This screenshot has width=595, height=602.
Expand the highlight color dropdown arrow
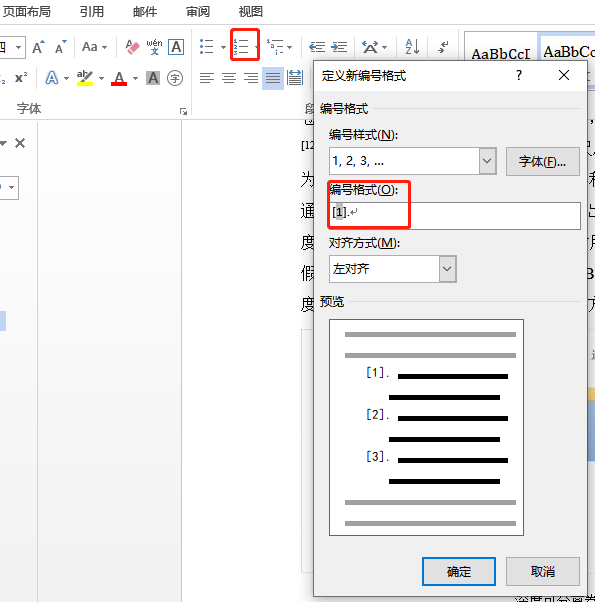tap(101, 78)
